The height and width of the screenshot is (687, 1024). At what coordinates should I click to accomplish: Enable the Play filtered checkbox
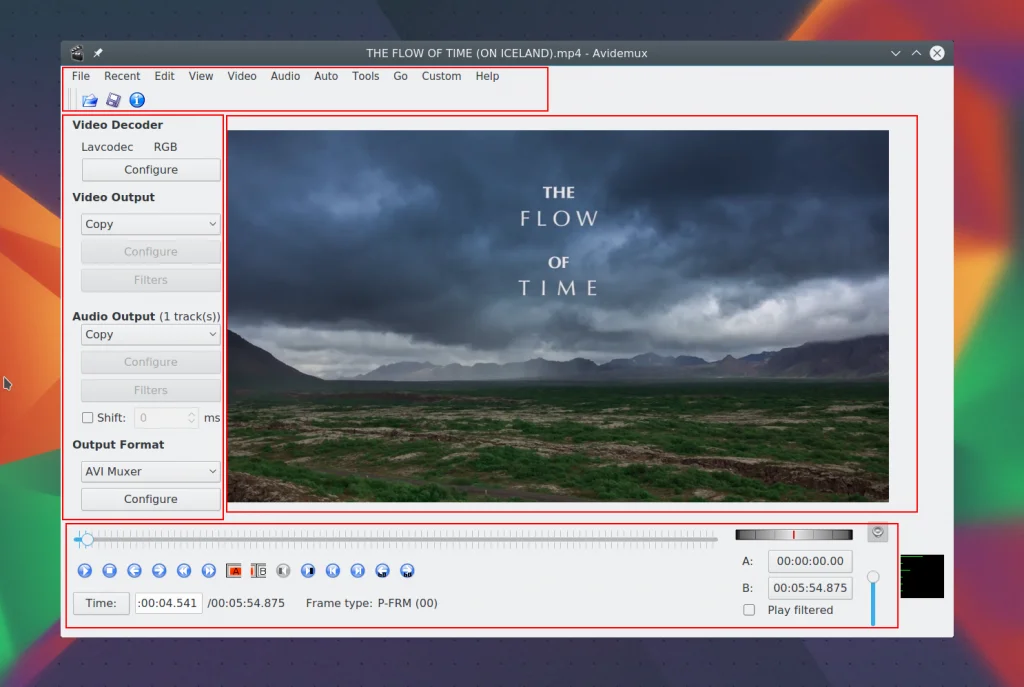click(x=749, y=610)
